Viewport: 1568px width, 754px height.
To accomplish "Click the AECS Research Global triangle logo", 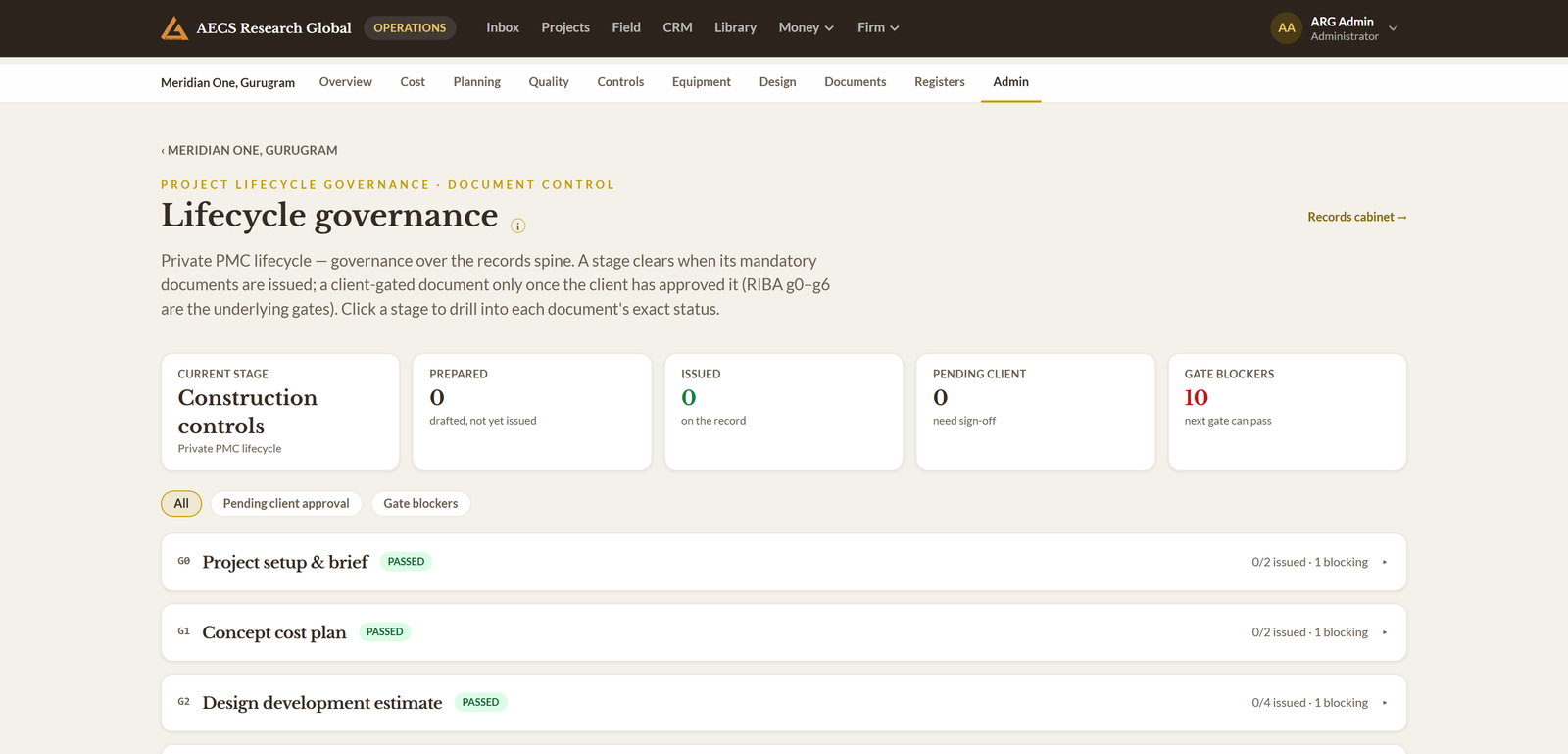I will [x=174, y=27].
